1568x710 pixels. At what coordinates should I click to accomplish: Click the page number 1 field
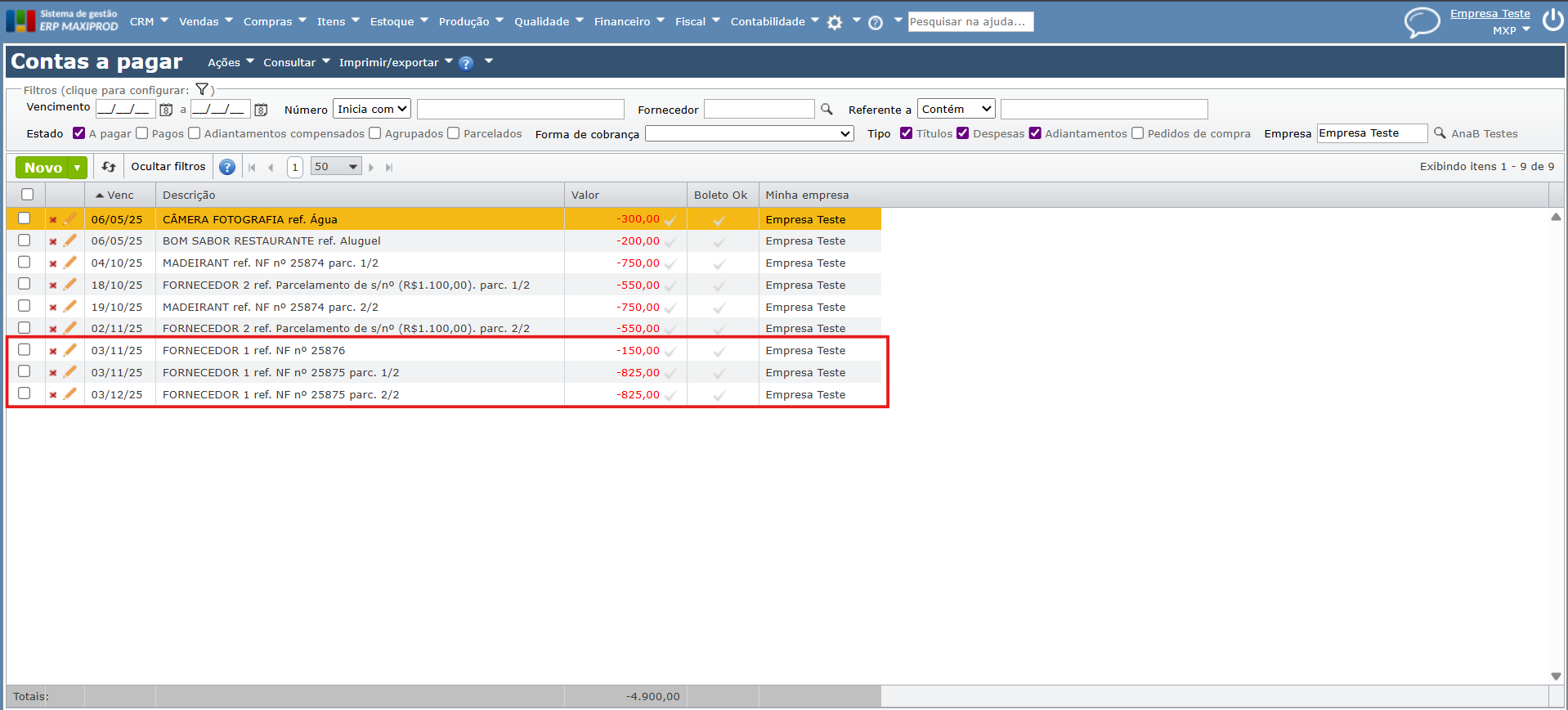pos(295,168)
